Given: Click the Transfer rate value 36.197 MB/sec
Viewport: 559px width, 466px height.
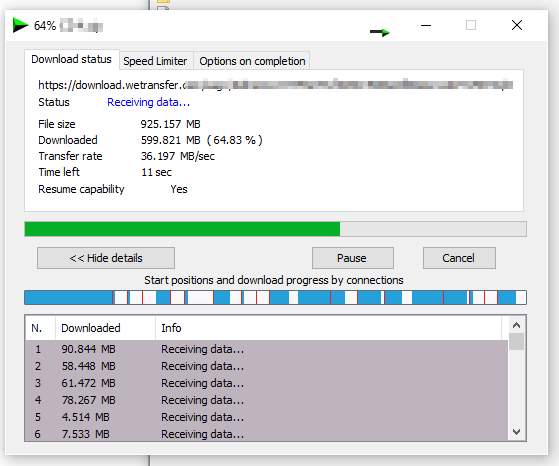Looking at the screenshot, I should 178,156.
